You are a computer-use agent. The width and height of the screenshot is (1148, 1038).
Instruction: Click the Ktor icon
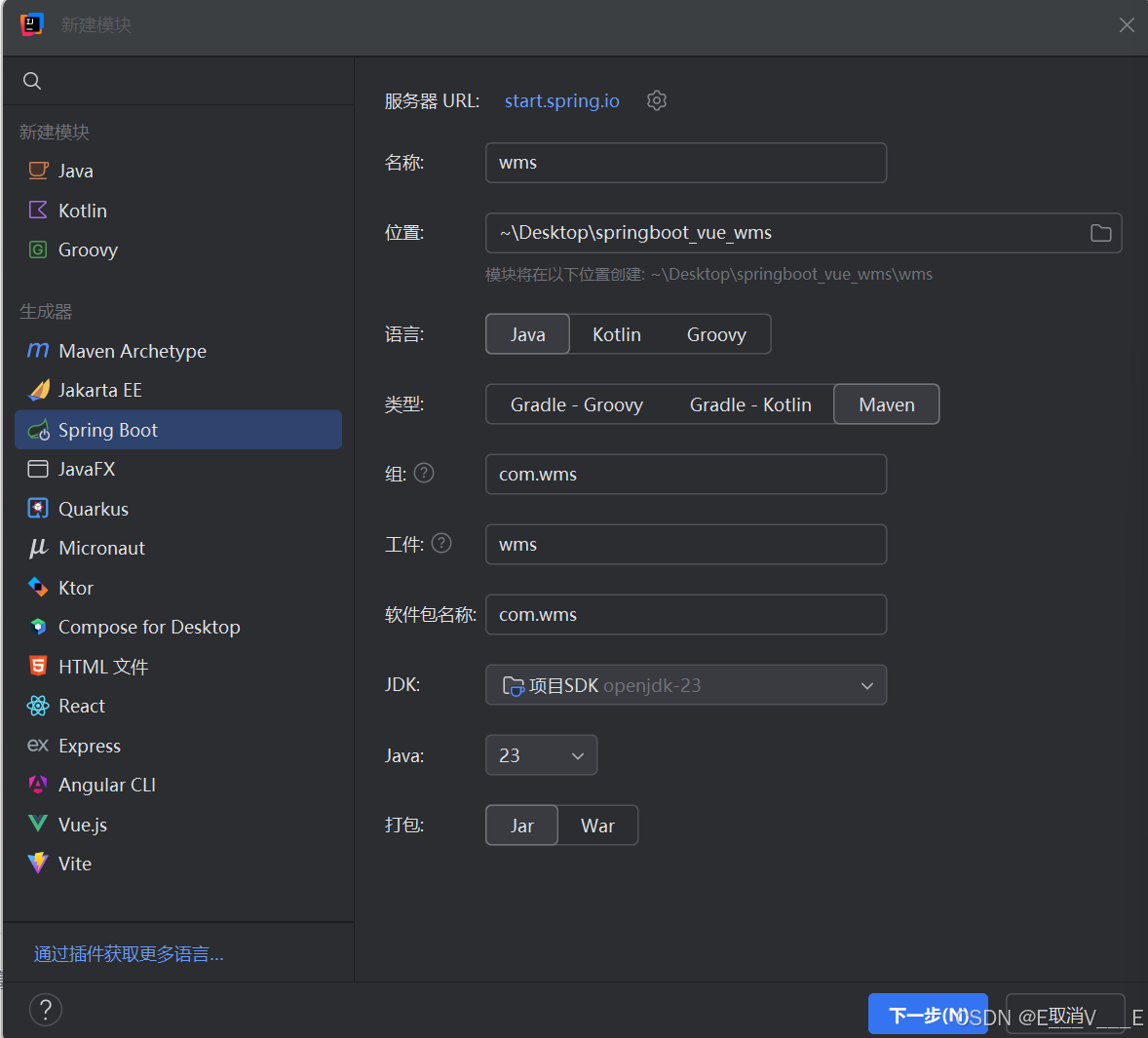tap(38, 587)
